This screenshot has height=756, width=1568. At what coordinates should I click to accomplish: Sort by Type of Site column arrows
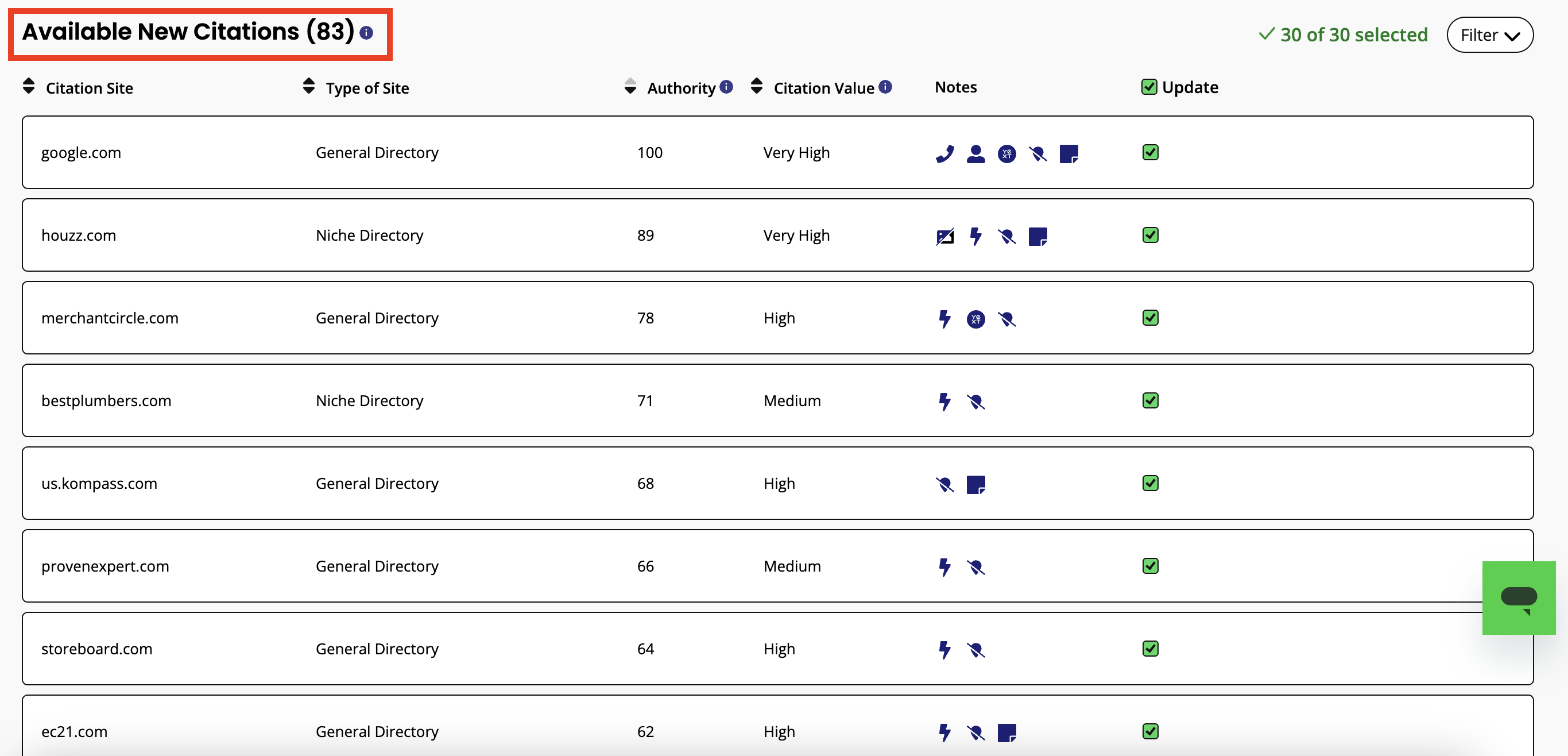tap(309, 86)
